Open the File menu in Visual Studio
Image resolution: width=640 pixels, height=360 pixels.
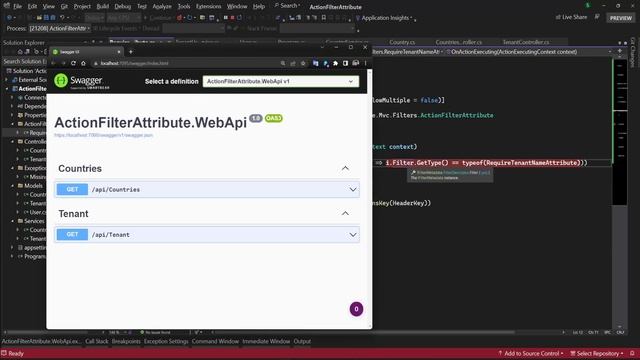click(x=17, y=7)
